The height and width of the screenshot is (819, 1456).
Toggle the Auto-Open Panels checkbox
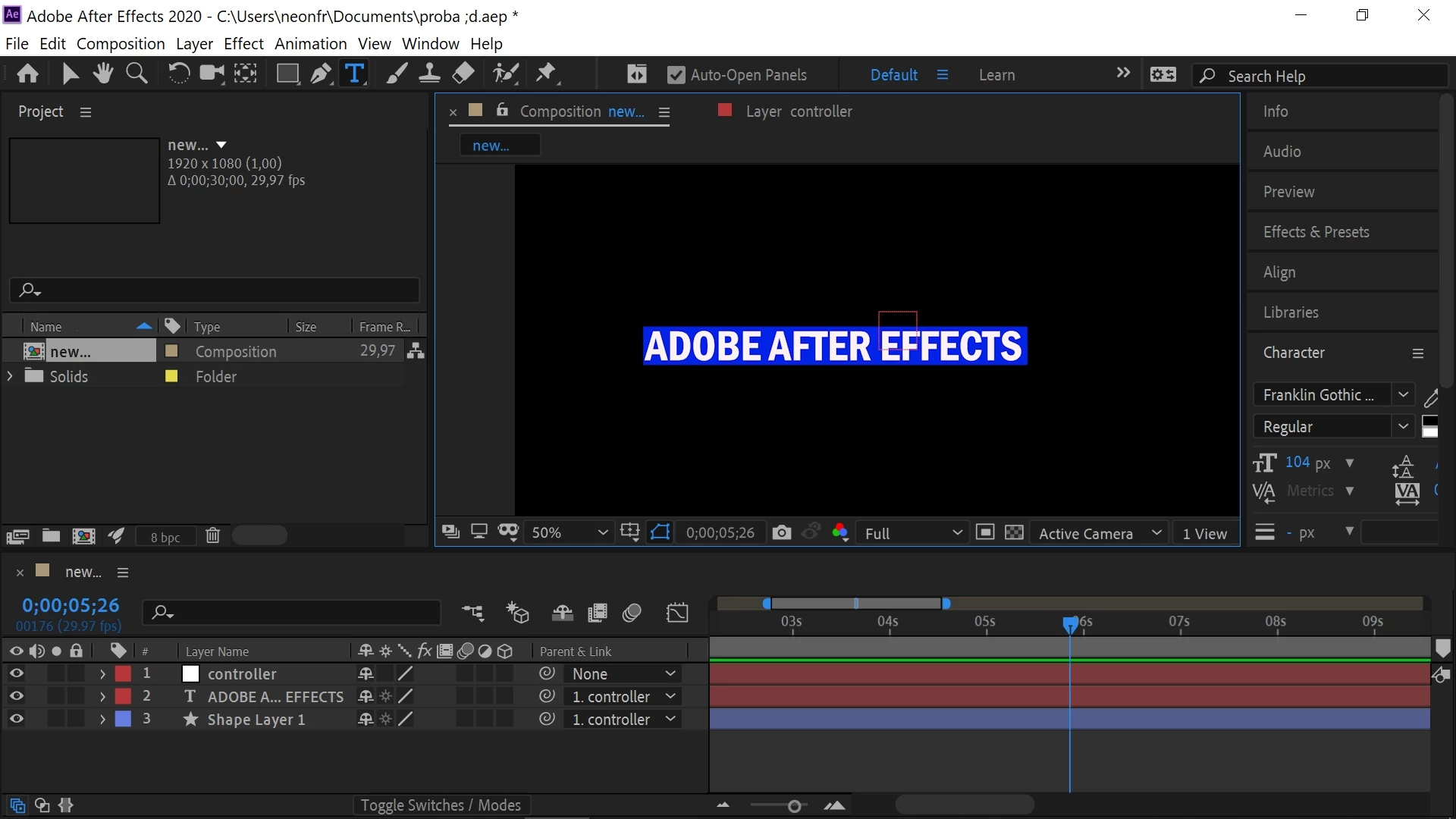[676, 75]
